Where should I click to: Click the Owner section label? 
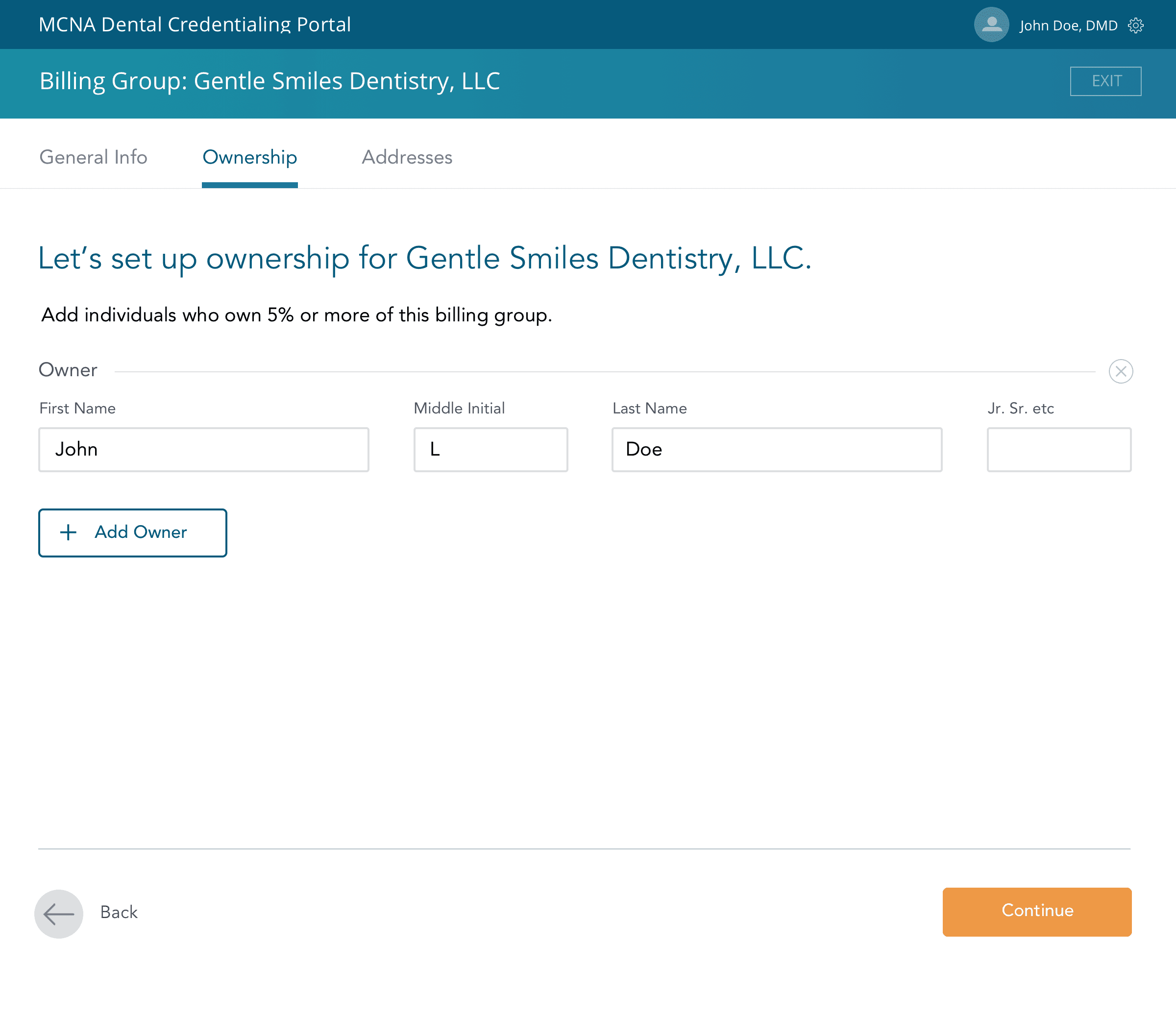click(x=68, y=370)
